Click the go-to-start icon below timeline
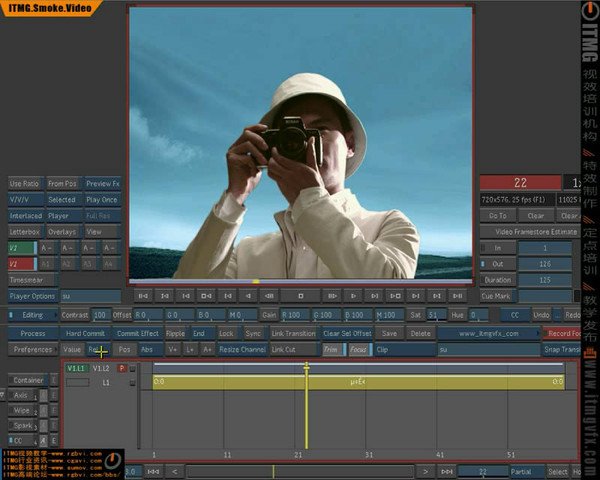This screenshot has width=600, height=480. pos(153,471)
